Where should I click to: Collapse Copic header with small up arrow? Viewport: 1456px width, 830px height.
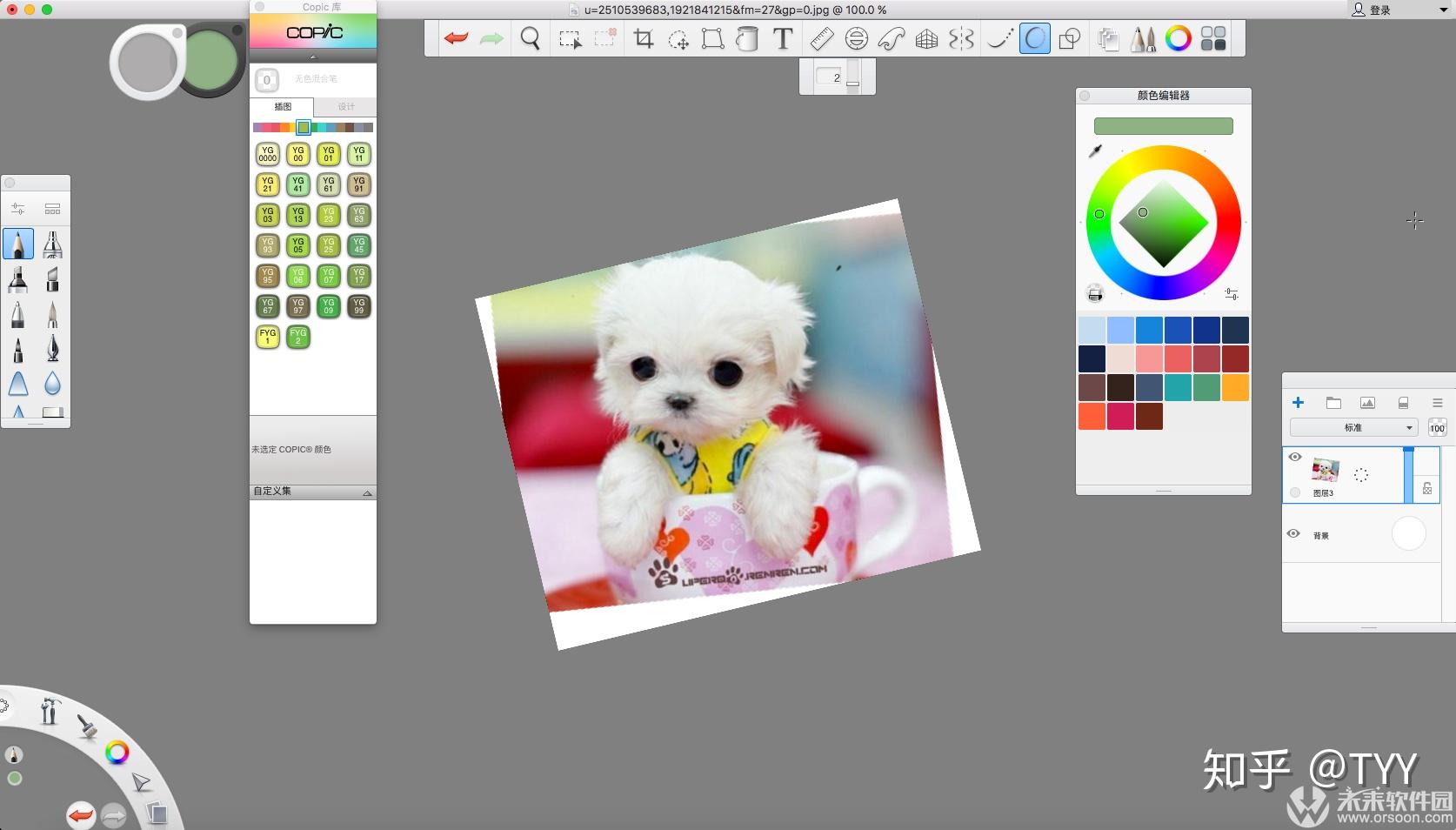[x=313, y=57]
